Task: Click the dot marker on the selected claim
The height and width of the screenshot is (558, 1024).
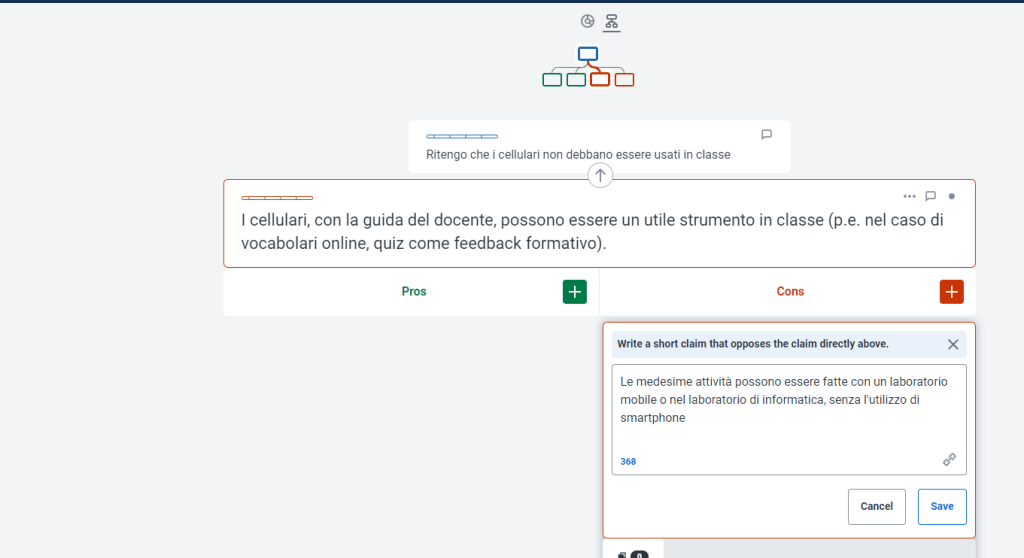Action: click(x=952, y=196)
